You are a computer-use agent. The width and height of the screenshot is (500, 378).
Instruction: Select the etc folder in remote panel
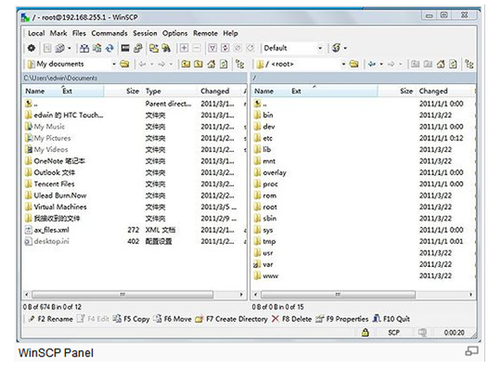(267, 138)
